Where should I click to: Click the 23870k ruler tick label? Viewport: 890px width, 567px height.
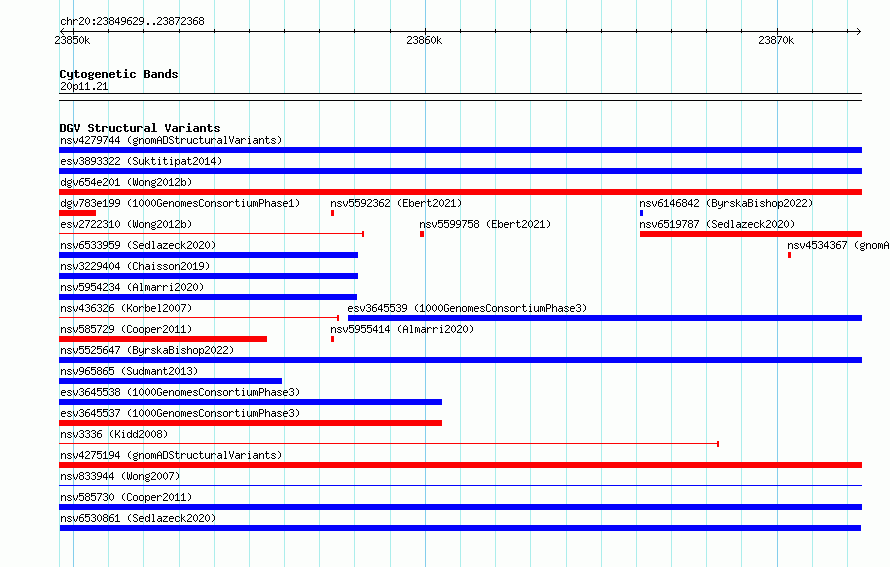776,40
